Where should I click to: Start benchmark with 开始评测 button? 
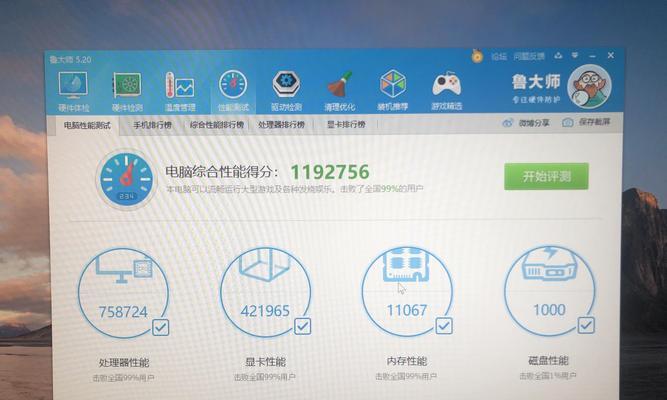point(546,176)
